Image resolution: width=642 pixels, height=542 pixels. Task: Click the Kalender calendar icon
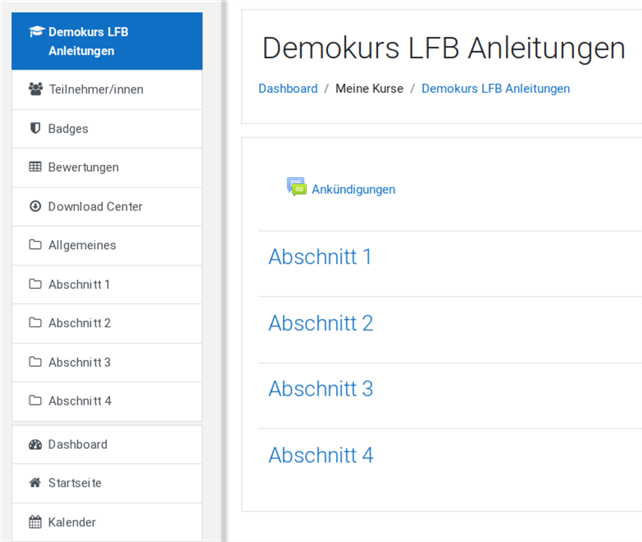point(36,522)
